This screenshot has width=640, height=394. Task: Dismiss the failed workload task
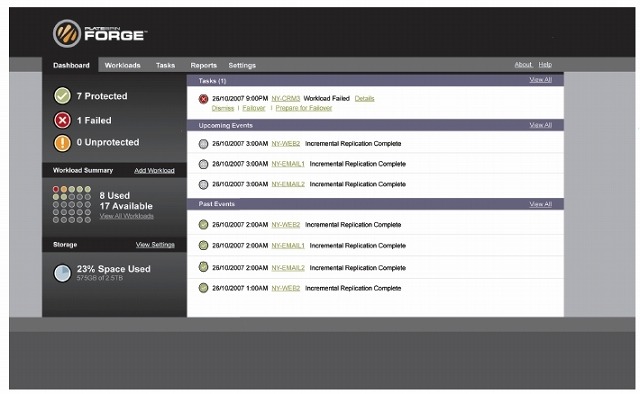[223, 108]
